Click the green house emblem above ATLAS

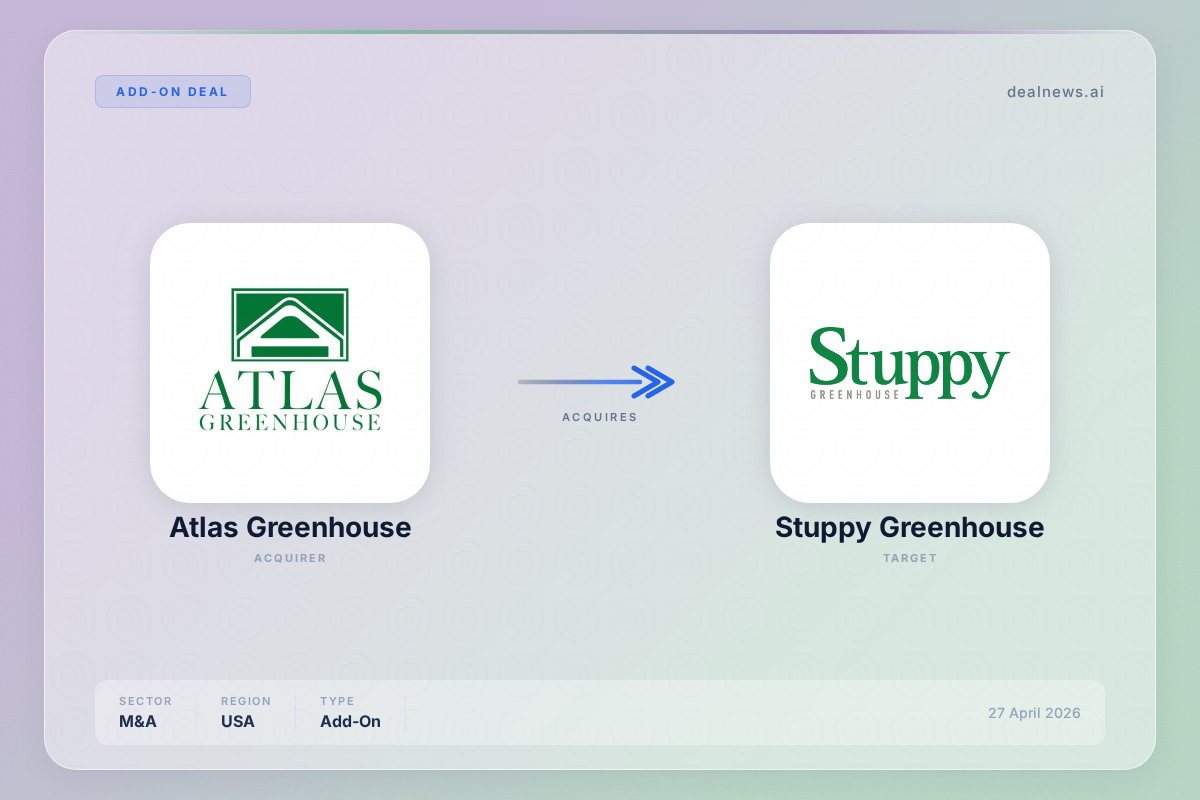290,325
